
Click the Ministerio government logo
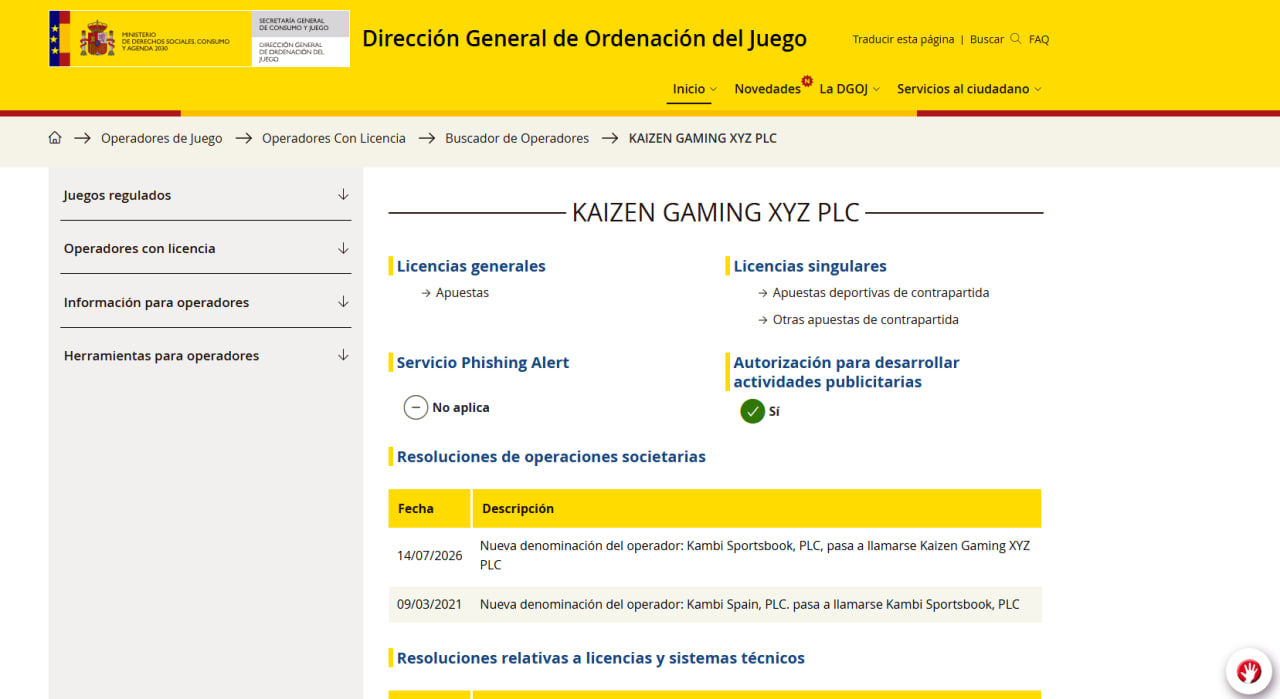click(x=150, y=39)
